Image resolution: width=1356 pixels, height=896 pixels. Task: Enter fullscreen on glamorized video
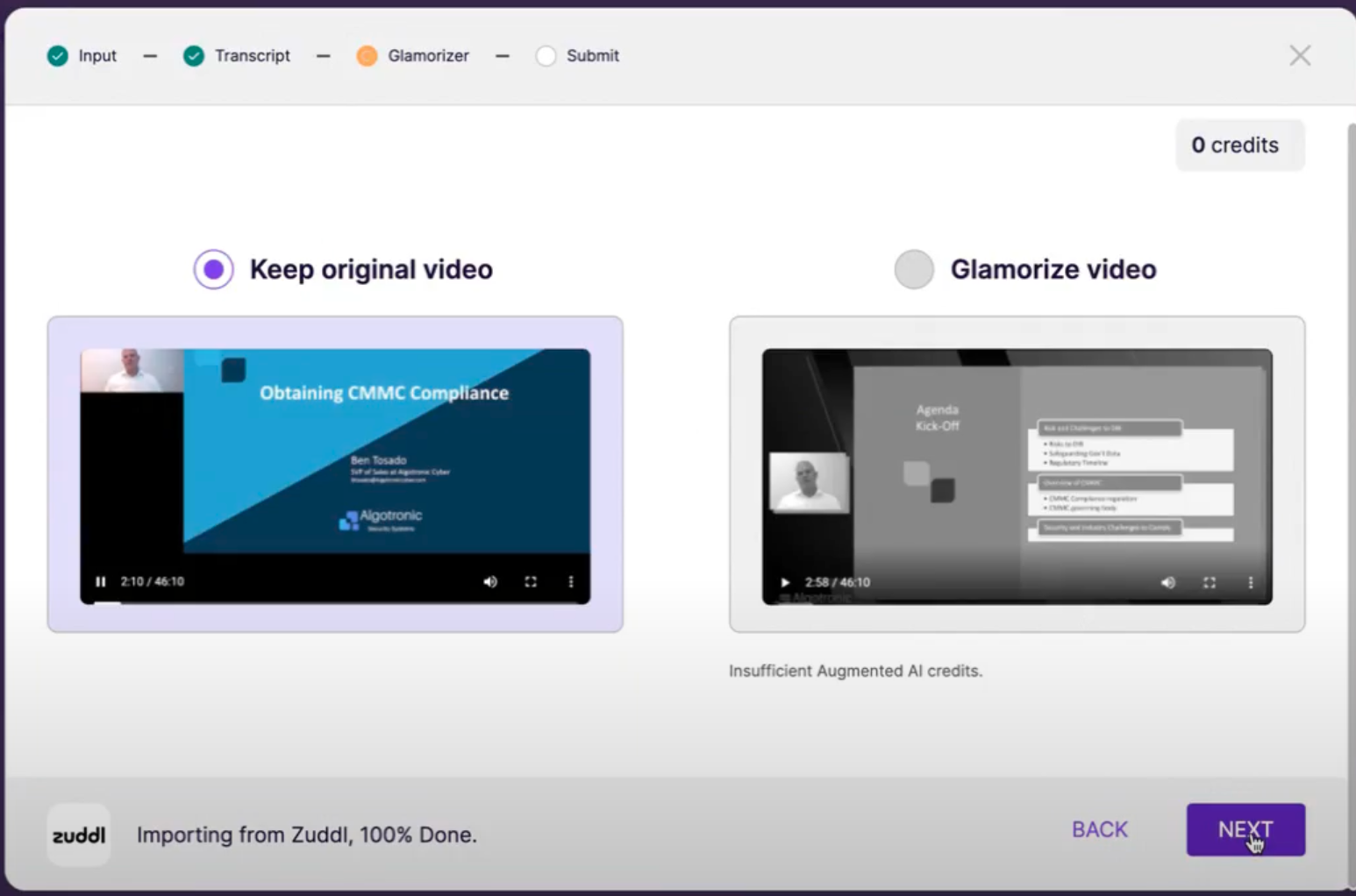[x=1210, y=582]
